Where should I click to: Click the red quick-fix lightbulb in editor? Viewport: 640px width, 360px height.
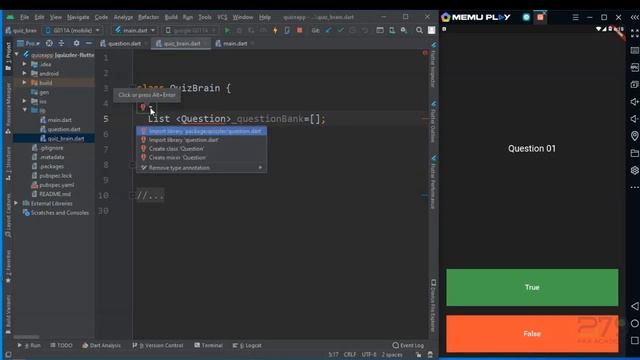pos(143,107)
